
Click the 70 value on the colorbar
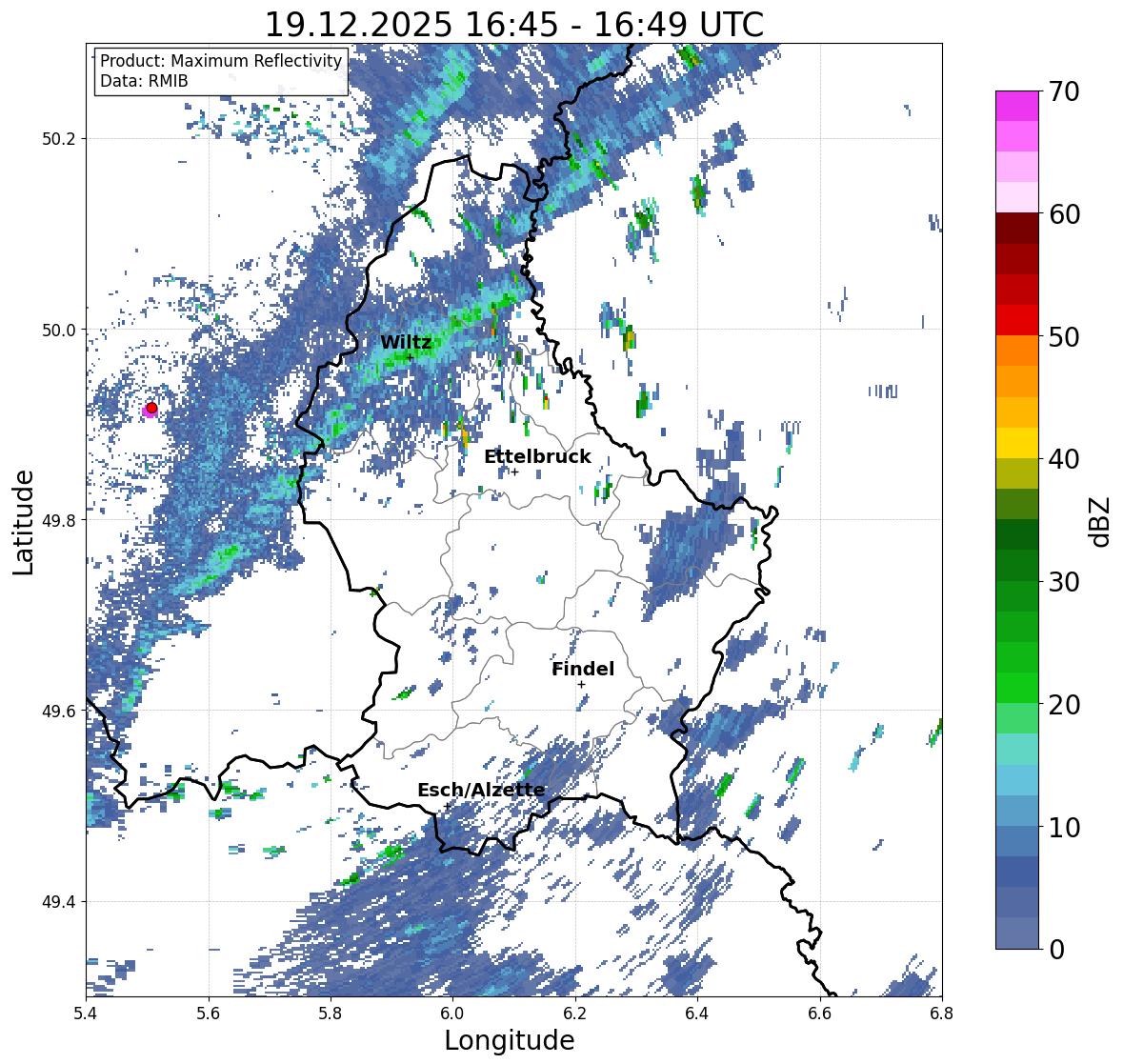1063,91
